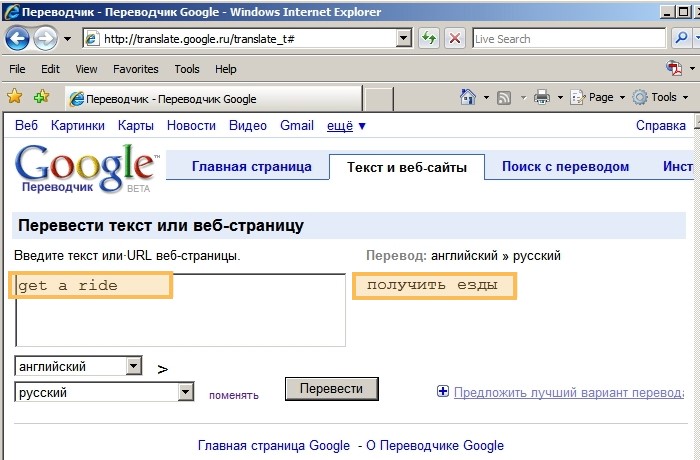Expand the address bar history dropdown
The image size is (700, 460).
(404, 39)
